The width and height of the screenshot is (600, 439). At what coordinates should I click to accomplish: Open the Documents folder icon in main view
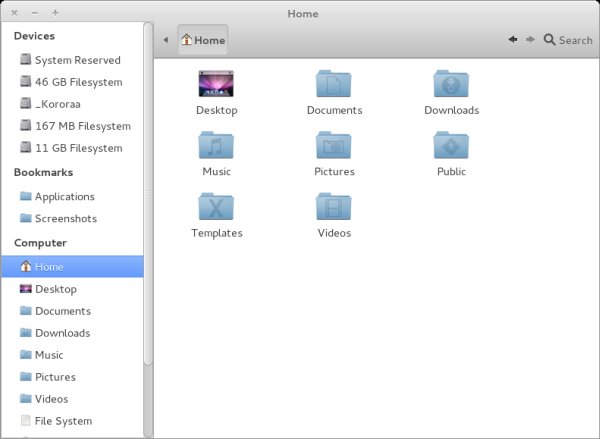click(334, 83)
